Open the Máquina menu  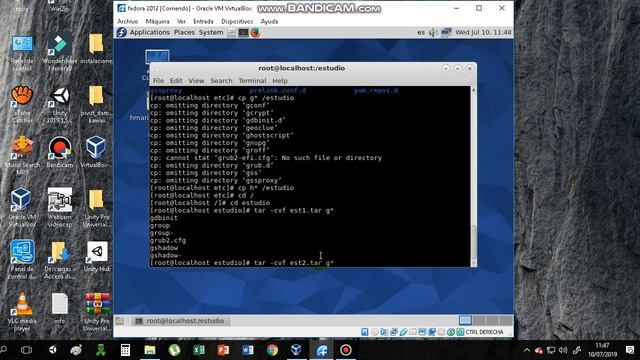[157, 21]
